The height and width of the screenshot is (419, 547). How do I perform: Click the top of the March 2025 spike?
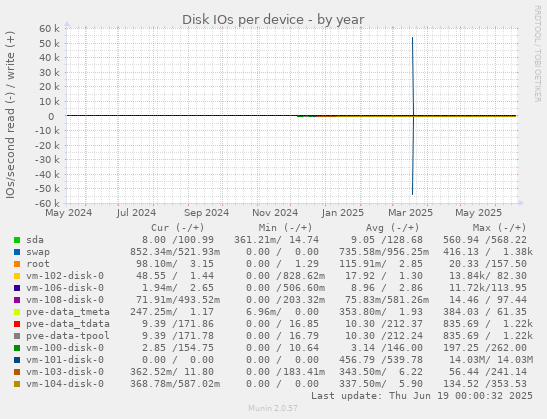click(412, 38)
